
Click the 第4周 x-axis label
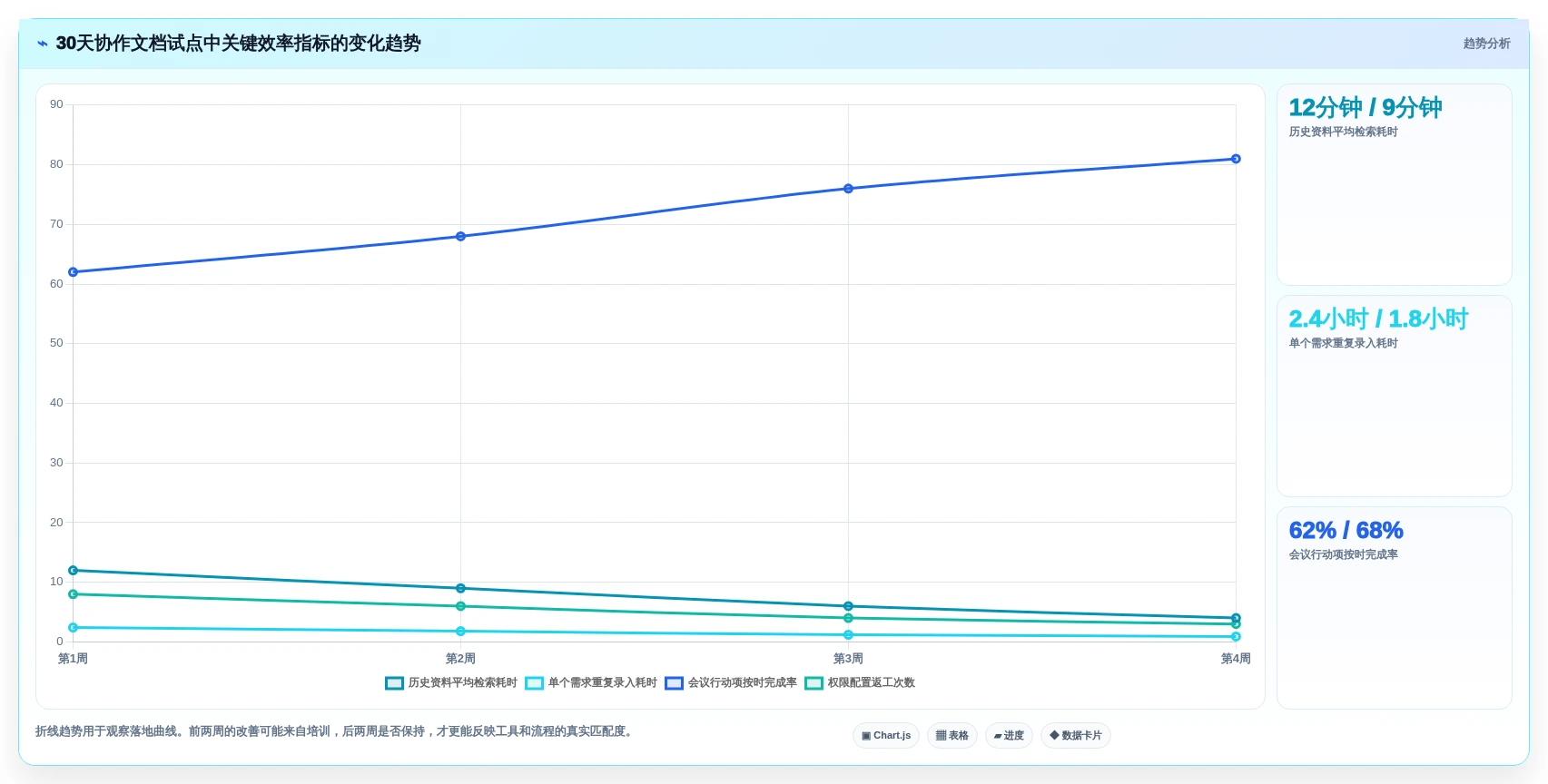(x=1236, y=659)
